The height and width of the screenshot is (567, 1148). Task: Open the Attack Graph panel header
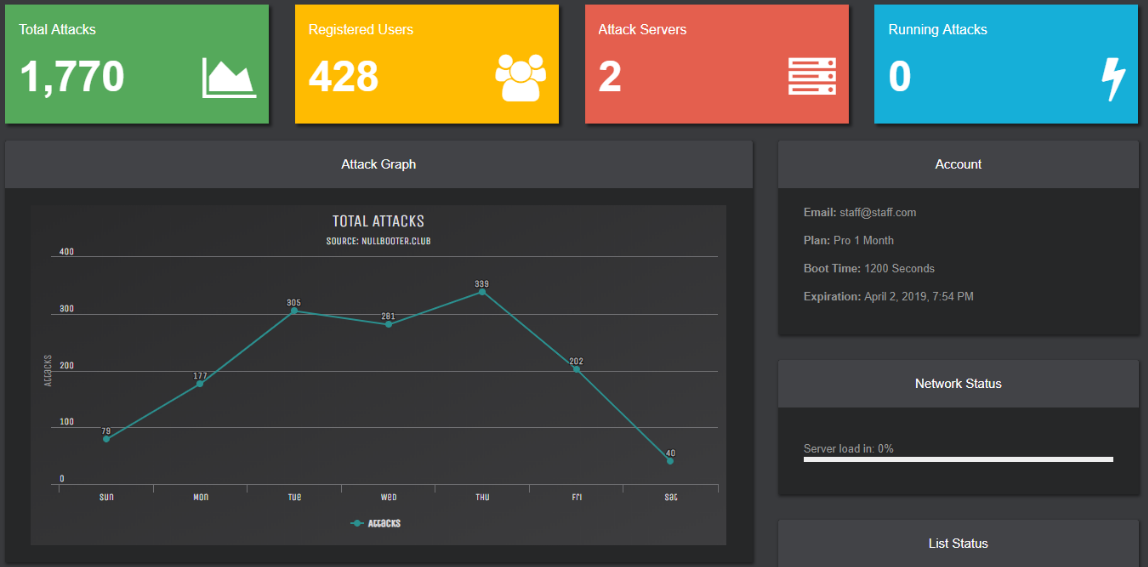point(378,164)
